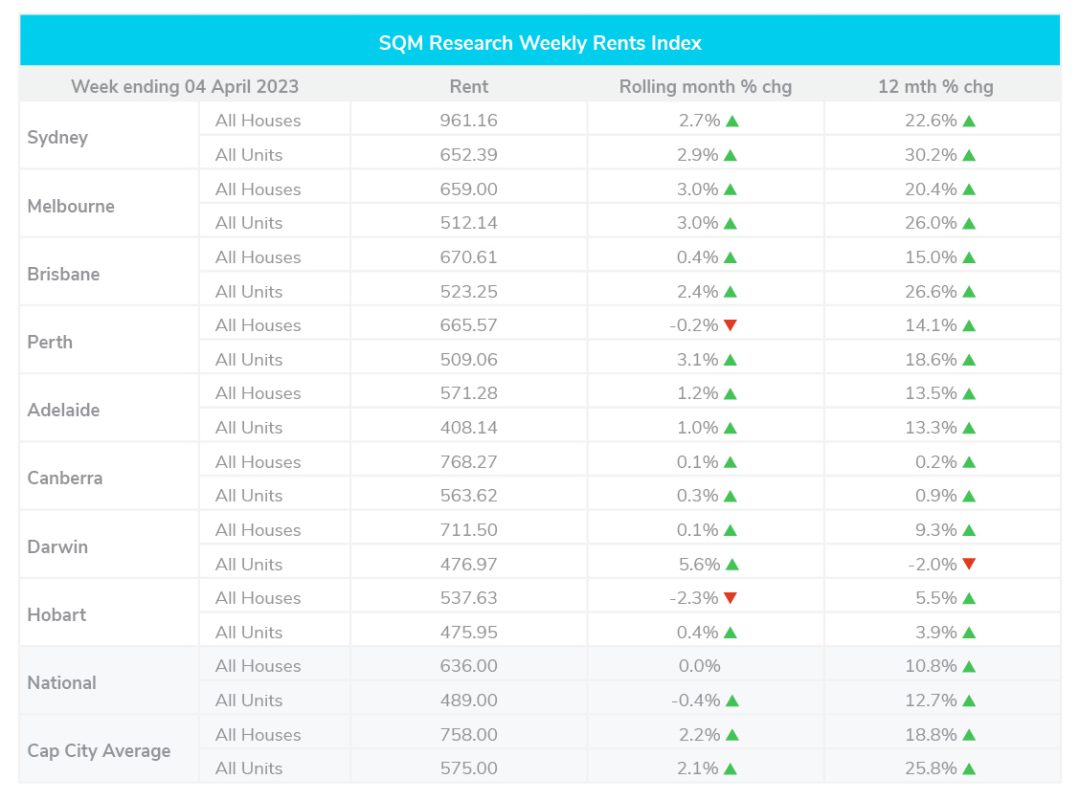
Task: Click the green up arrow beside 18.8%
Action: (x=969, y=735)
